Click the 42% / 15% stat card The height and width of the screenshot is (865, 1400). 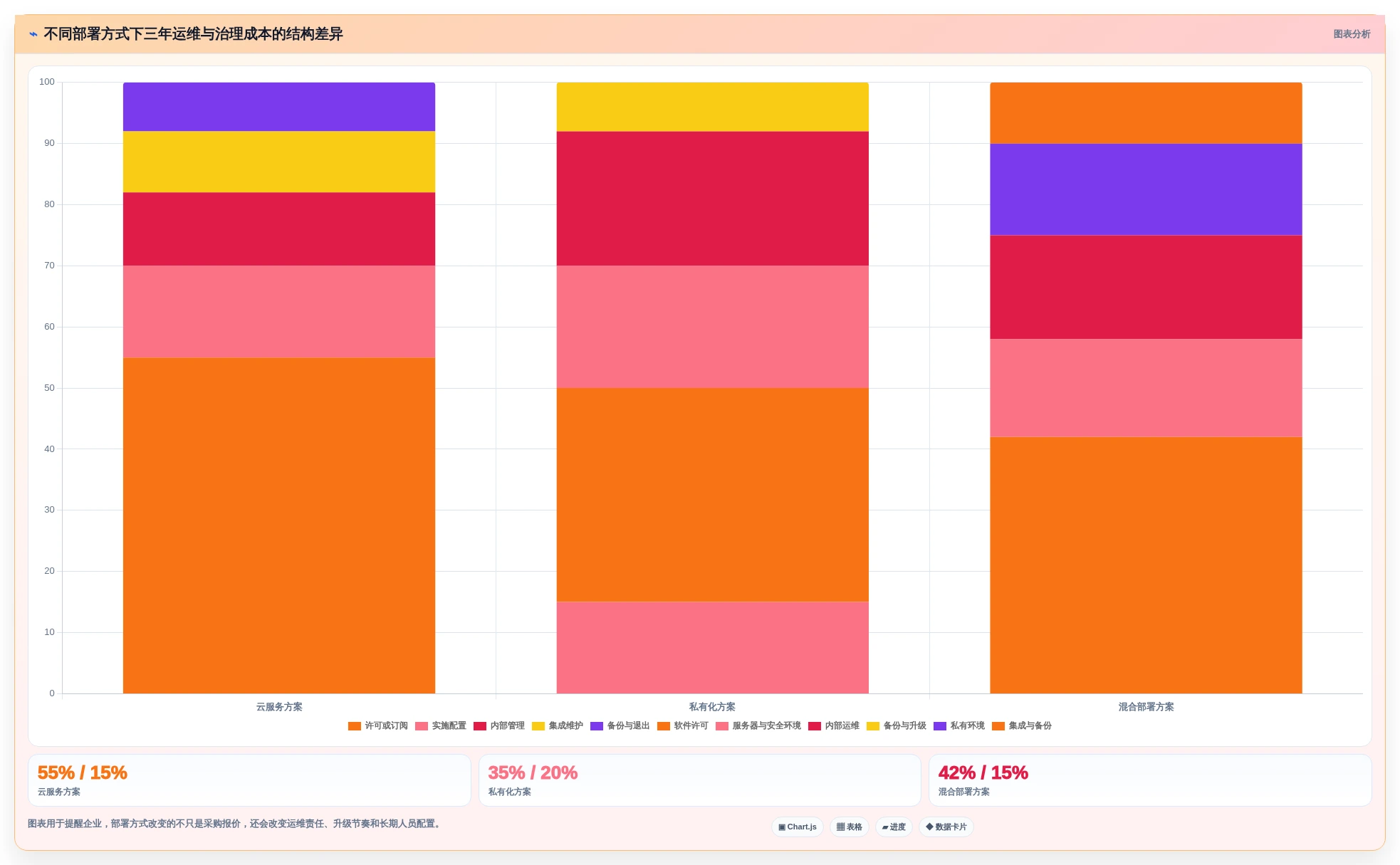pyautogui.click(x=1150, y=780)
